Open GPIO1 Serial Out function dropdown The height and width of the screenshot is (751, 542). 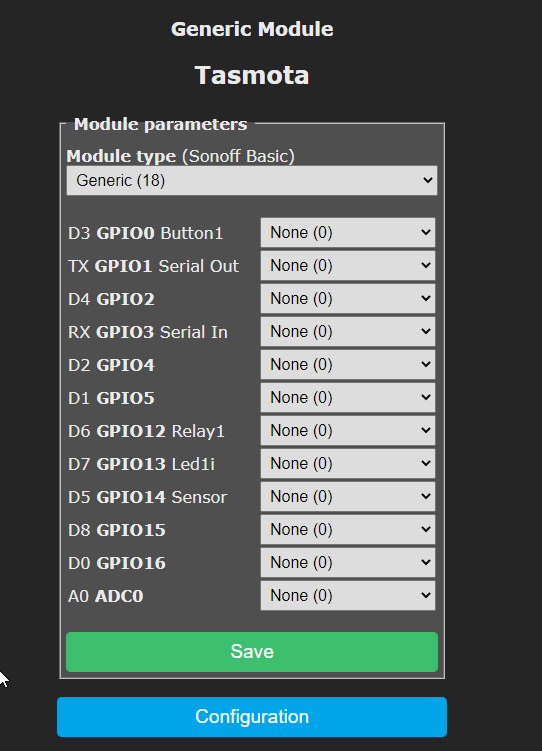tap(348, 266)
